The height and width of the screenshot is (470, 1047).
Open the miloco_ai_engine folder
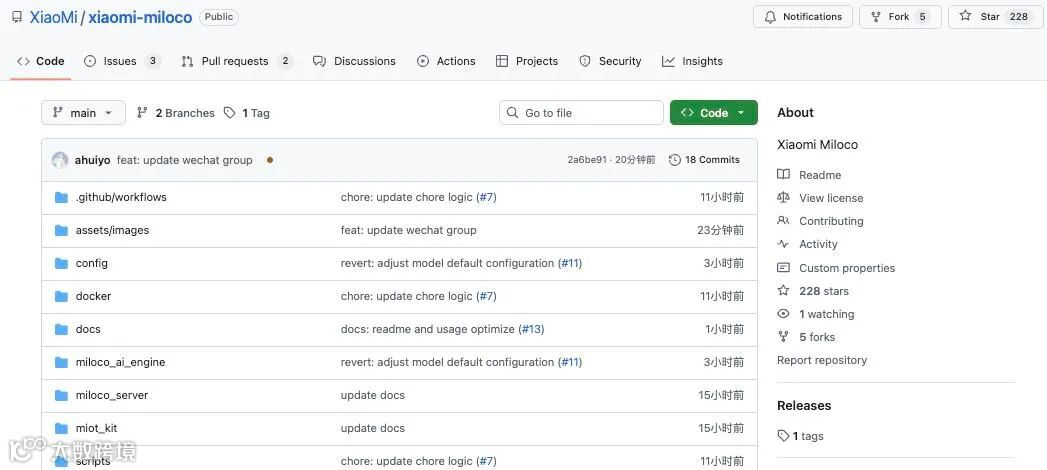click(120, 363)
